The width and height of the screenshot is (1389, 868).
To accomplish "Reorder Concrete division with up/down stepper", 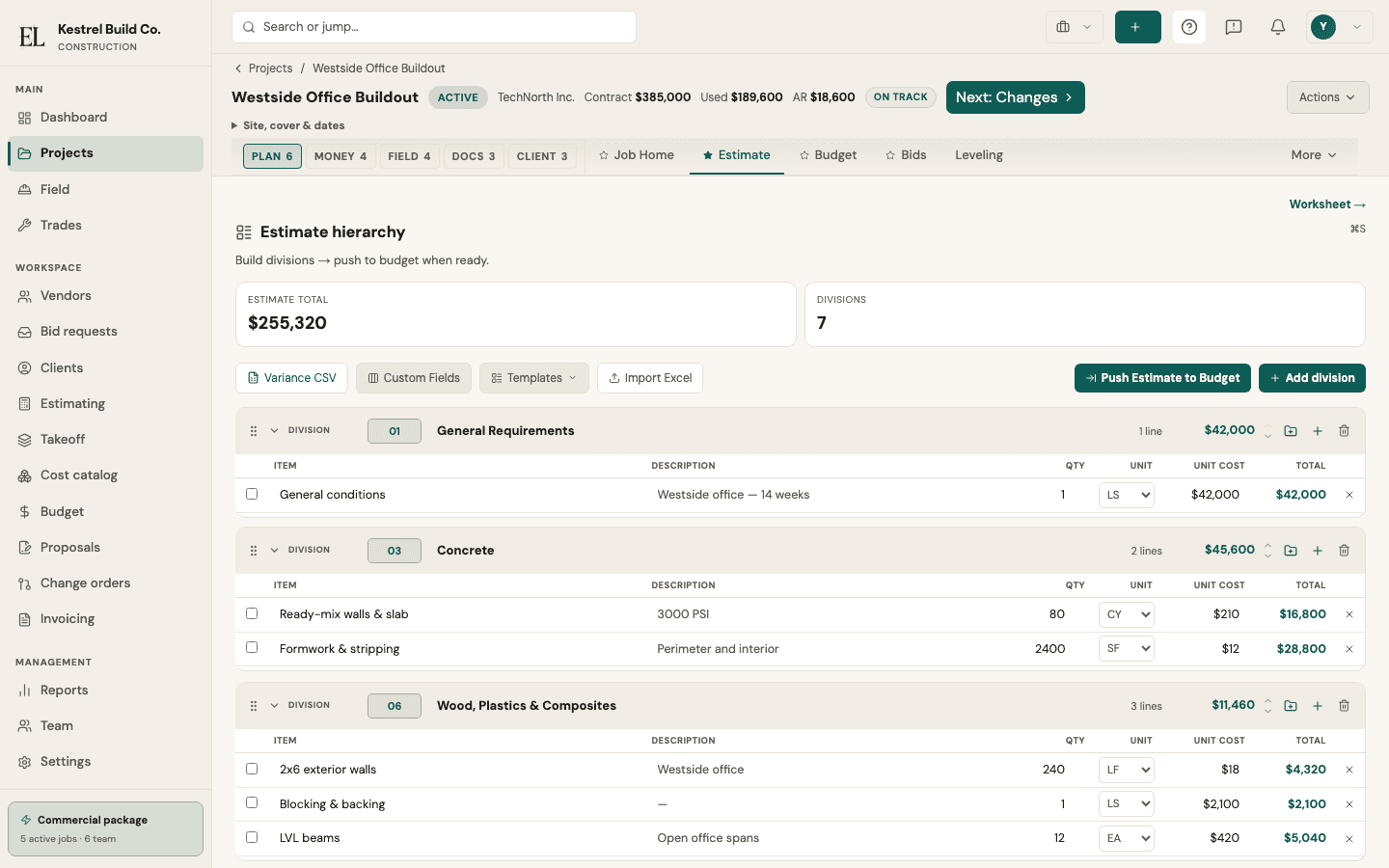I will (x=1267, y=551).
